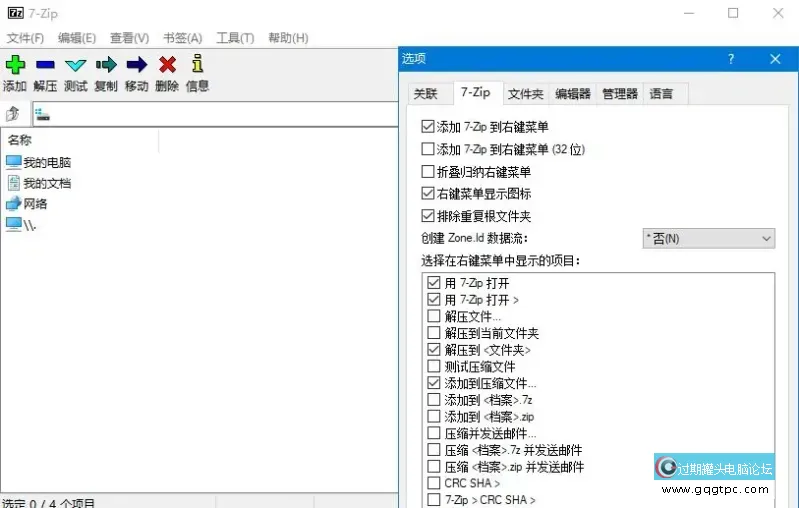799x508 pixels.
Task: Select the 我的电脑 row text
Action: point(47,163)
